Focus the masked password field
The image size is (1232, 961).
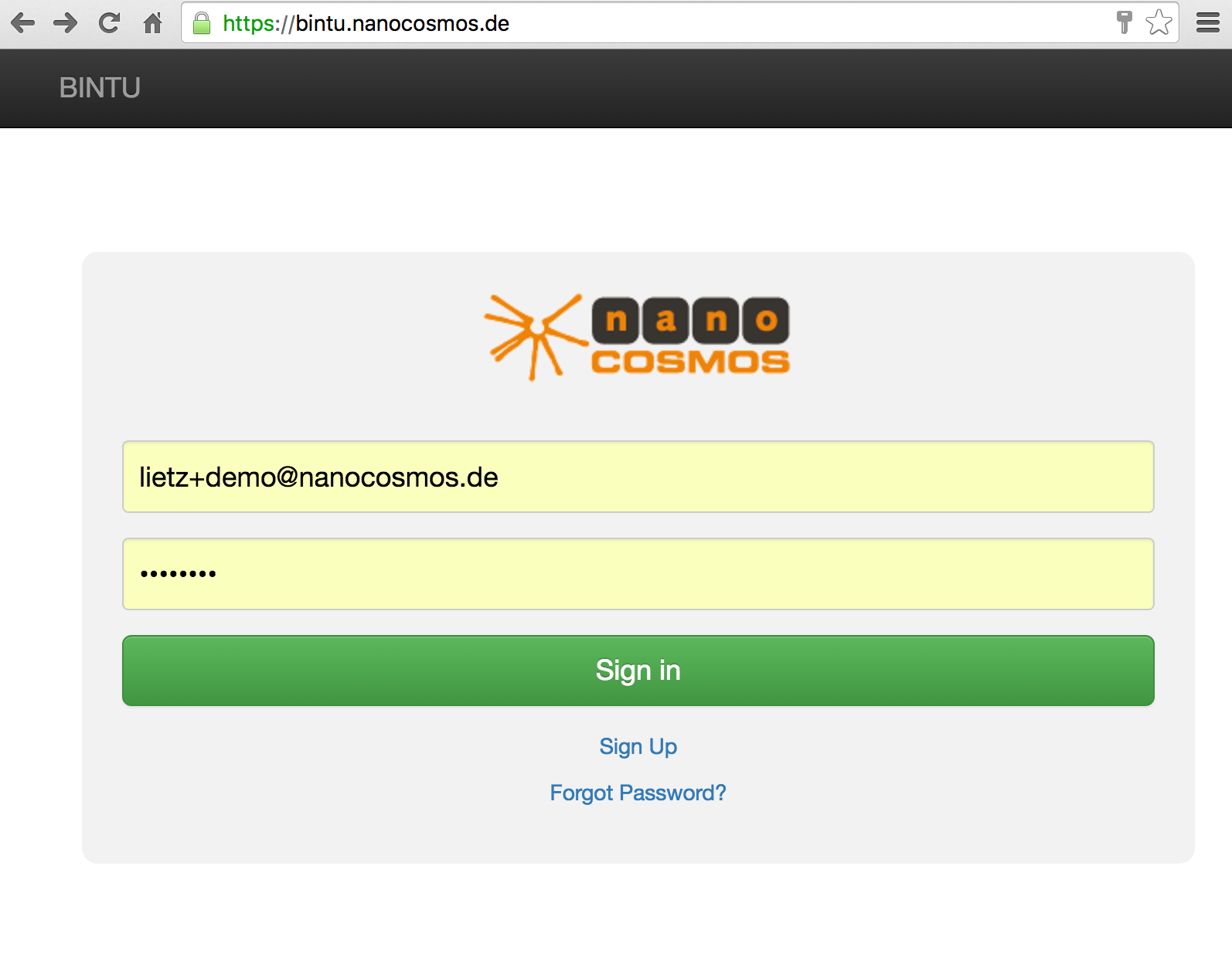[x=638, y=574]
